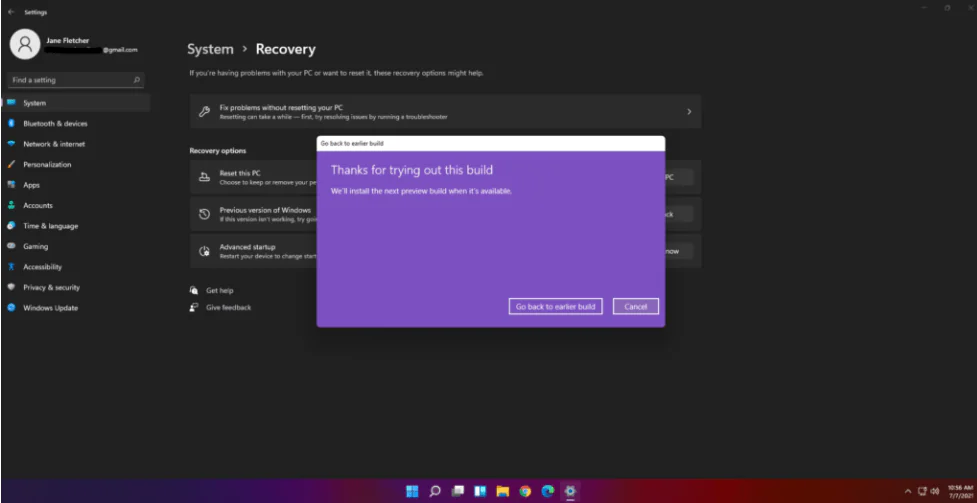The image size is (977, 503).
Task: Open Personalization from the sidebar
Action: click(47, 164)
